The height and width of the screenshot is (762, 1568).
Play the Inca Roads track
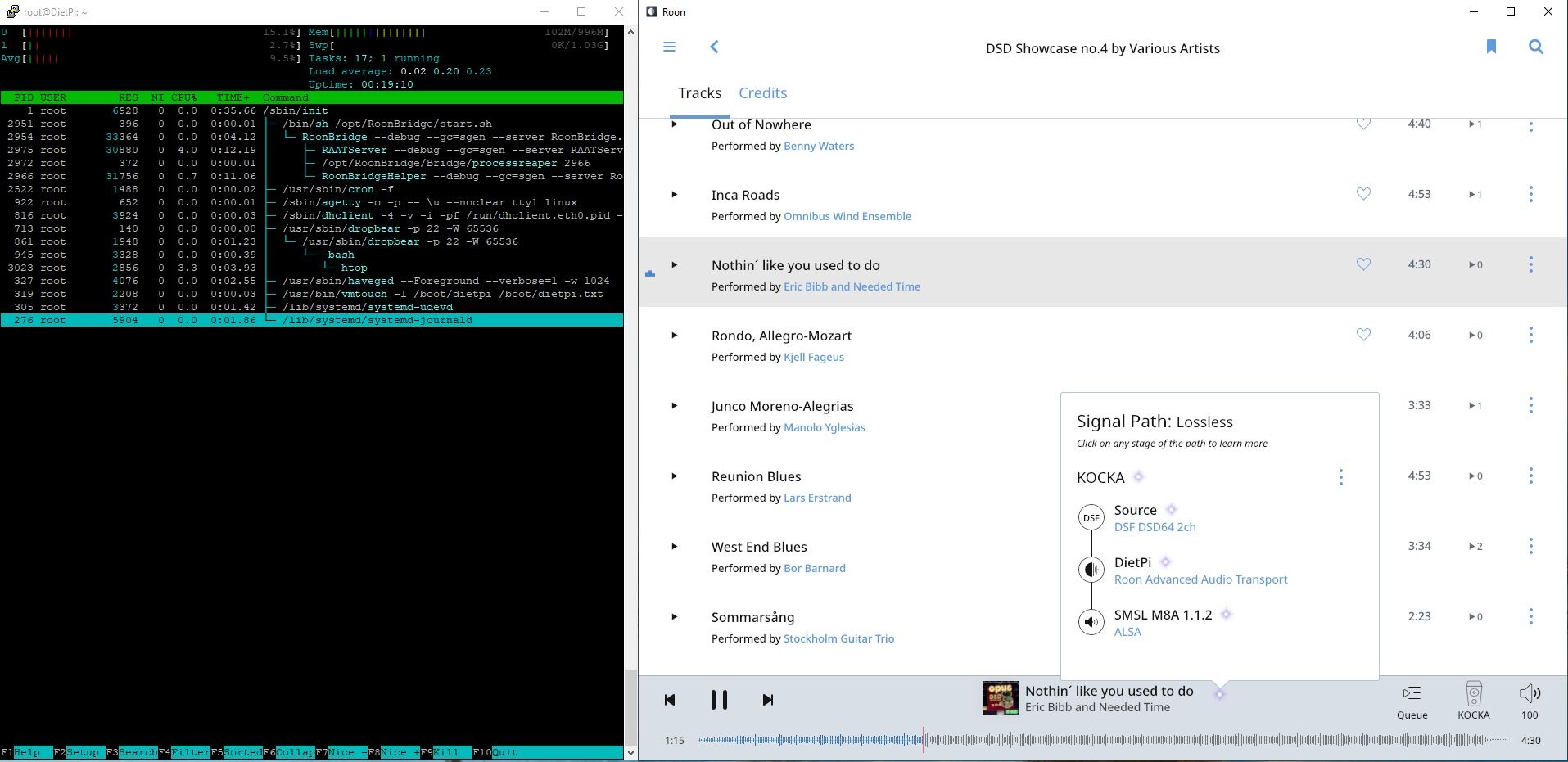[675, 195]
